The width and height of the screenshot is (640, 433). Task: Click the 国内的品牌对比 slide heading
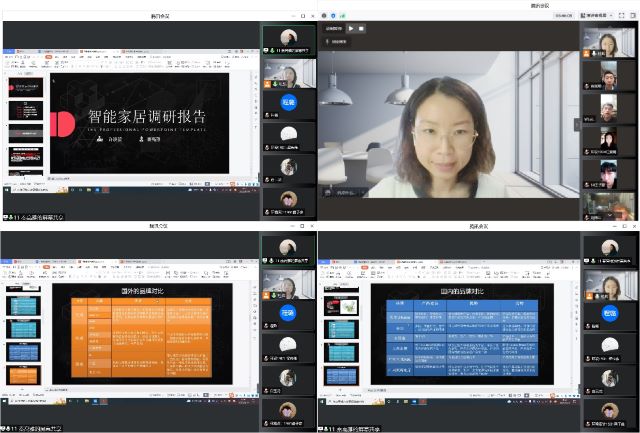click(x=462, y=291)
